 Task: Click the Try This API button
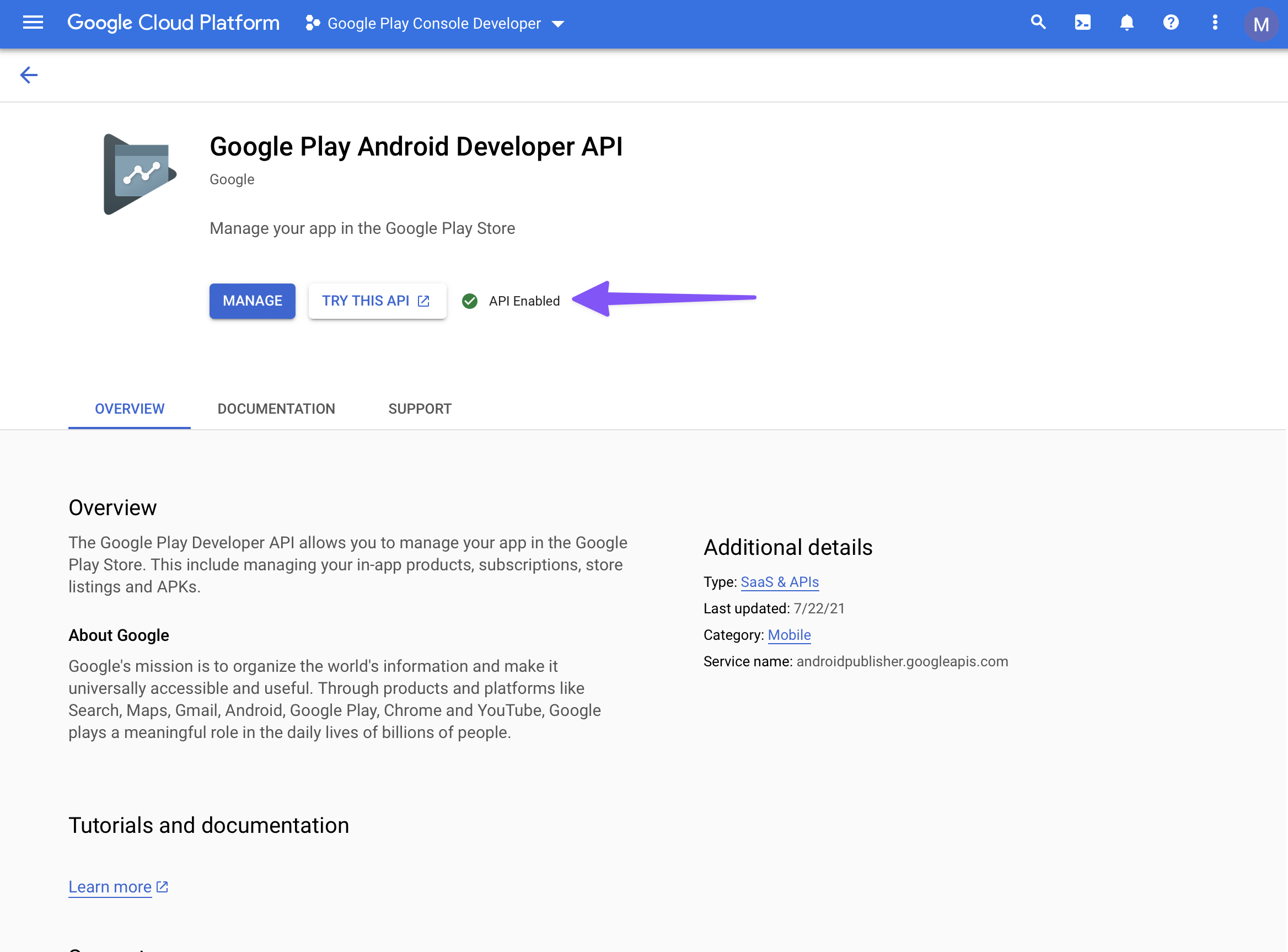point(377,301)
